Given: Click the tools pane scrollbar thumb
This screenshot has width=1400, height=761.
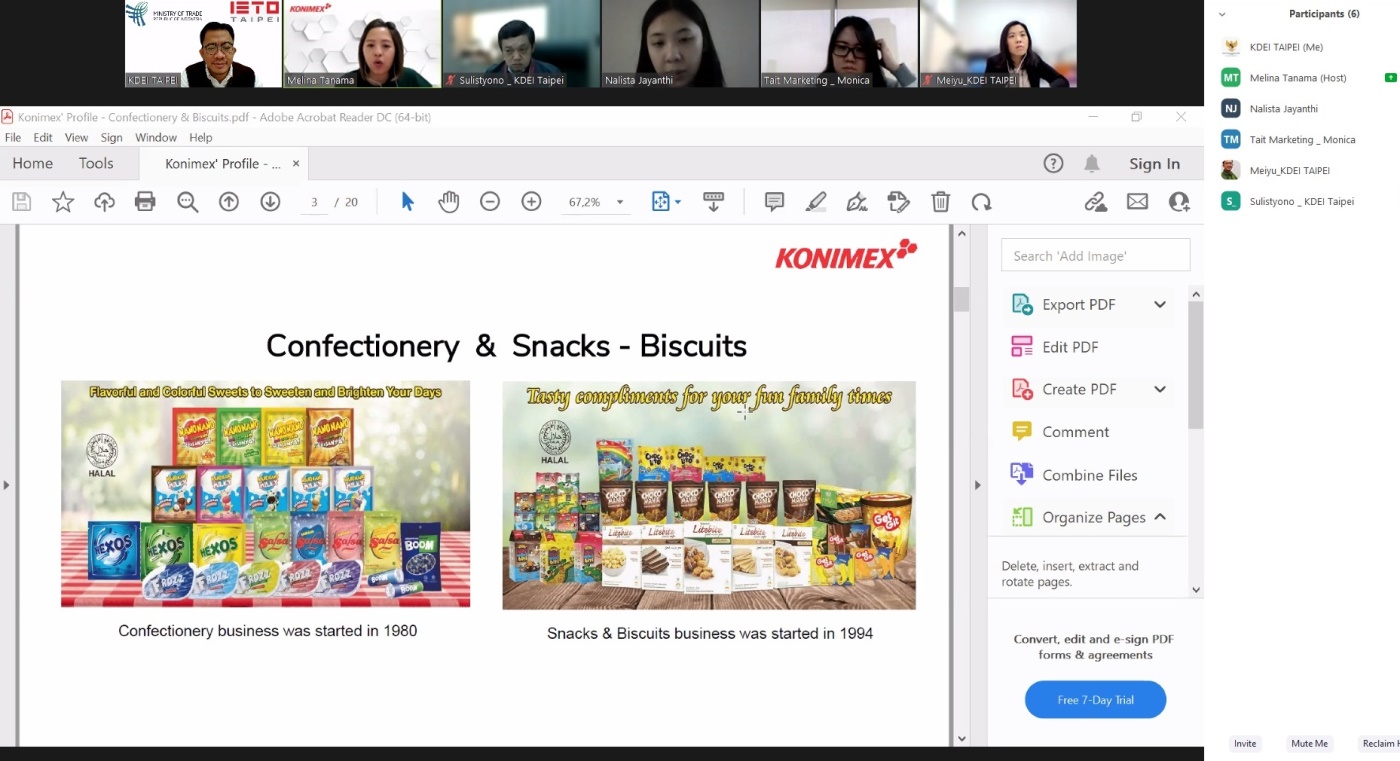Looking at the screenshot, I should [x=1196, y=365].
